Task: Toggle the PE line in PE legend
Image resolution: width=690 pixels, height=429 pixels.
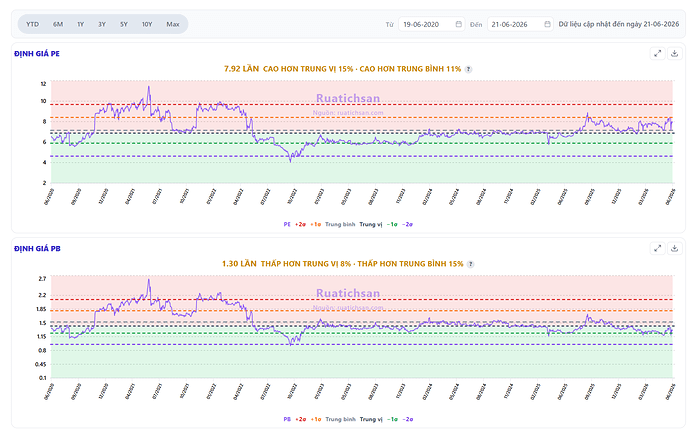Action: [287, 224]
